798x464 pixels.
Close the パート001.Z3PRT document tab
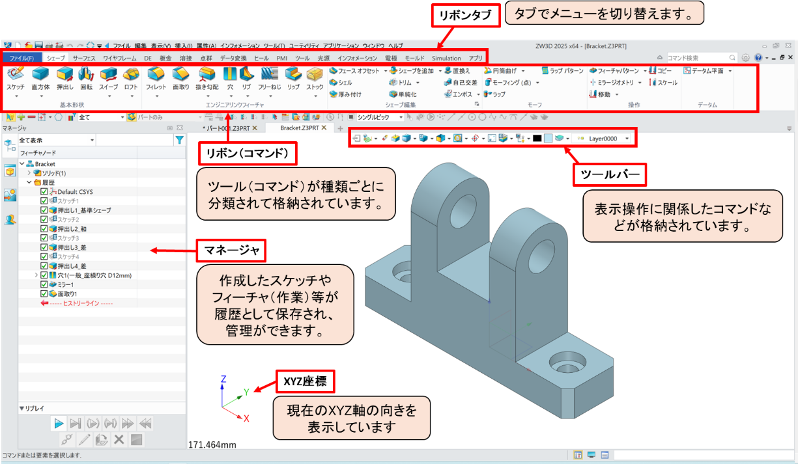tap(255, 128)
